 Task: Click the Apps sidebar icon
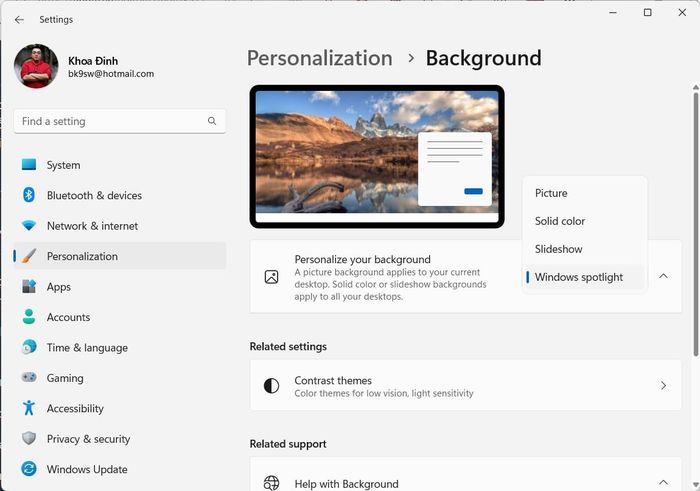coord(29,287)
